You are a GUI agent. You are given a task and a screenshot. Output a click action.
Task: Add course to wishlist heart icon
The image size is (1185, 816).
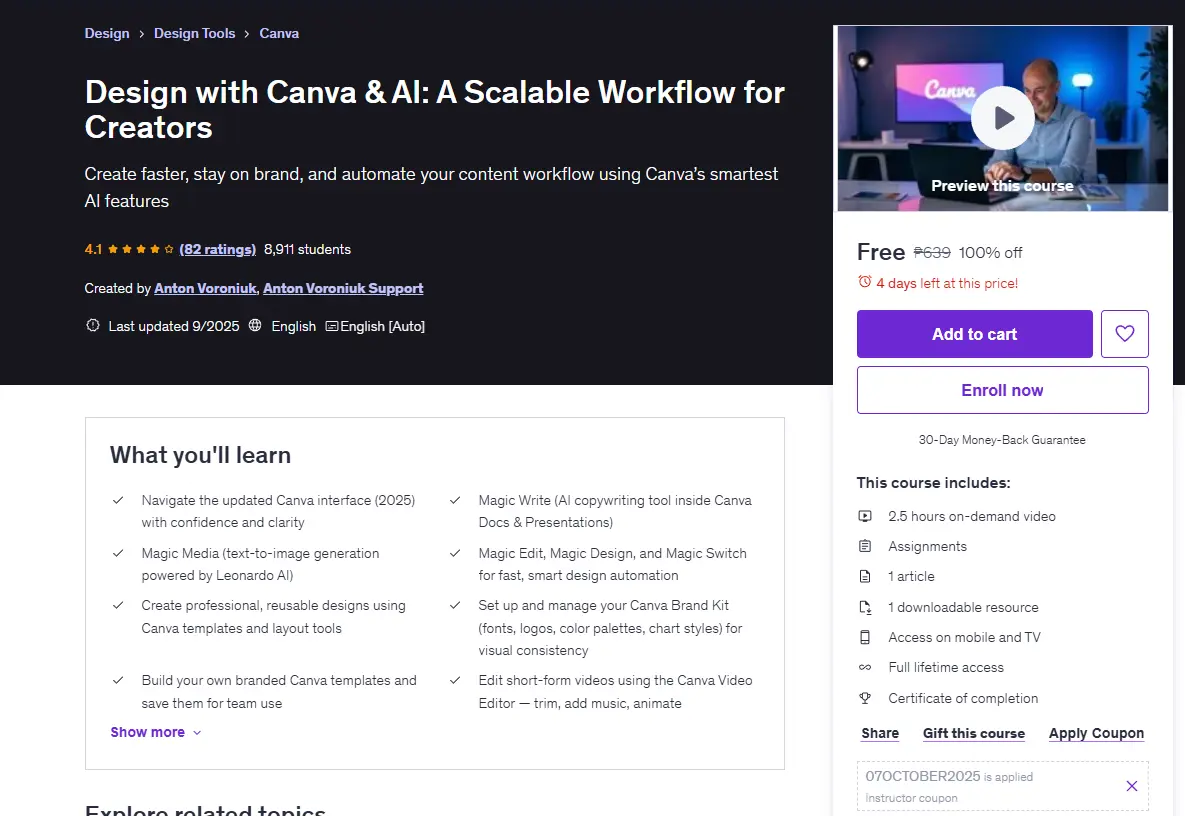(1125, 333)
